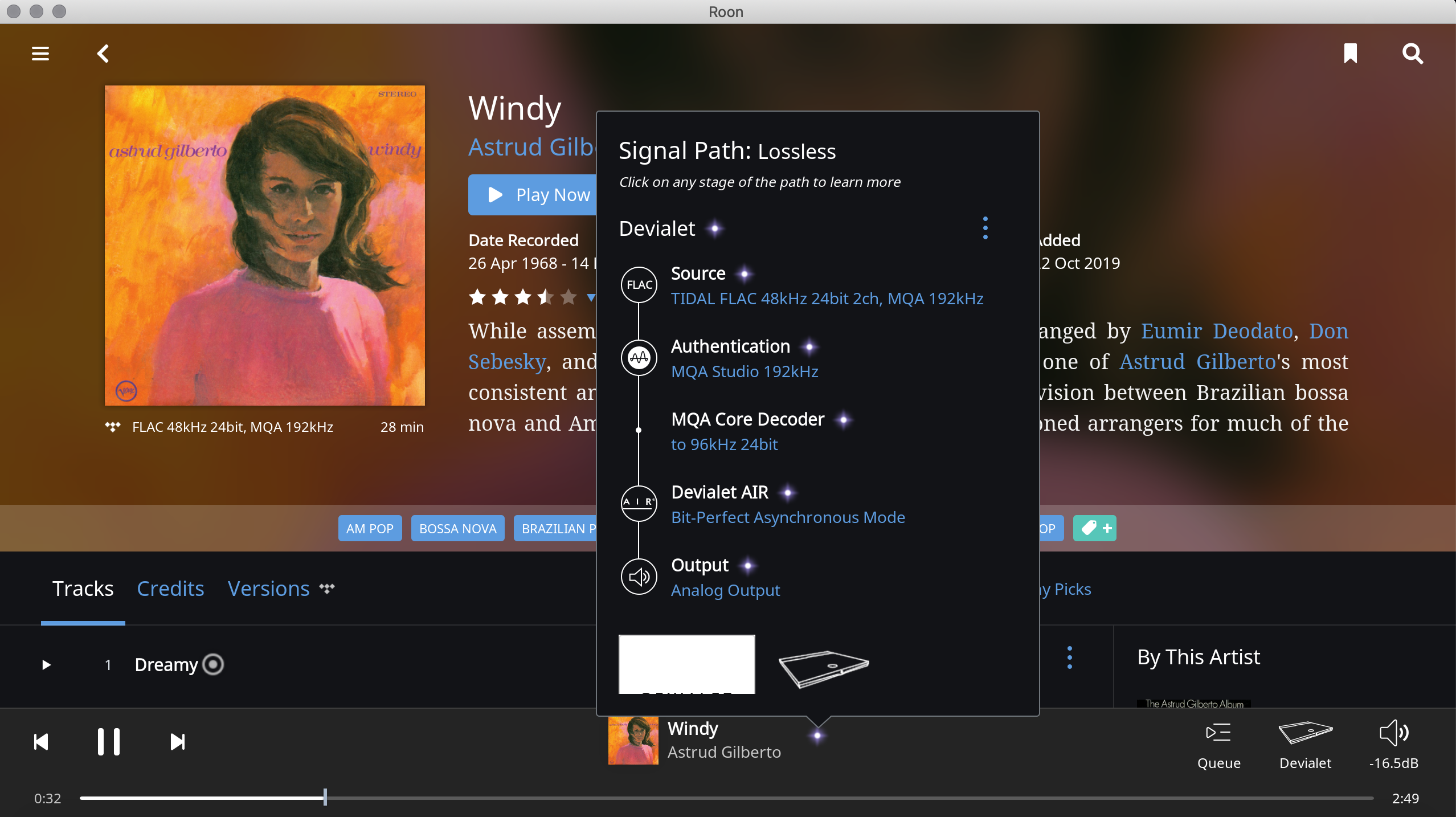Switch to the Versions tab

pos(268,589)
